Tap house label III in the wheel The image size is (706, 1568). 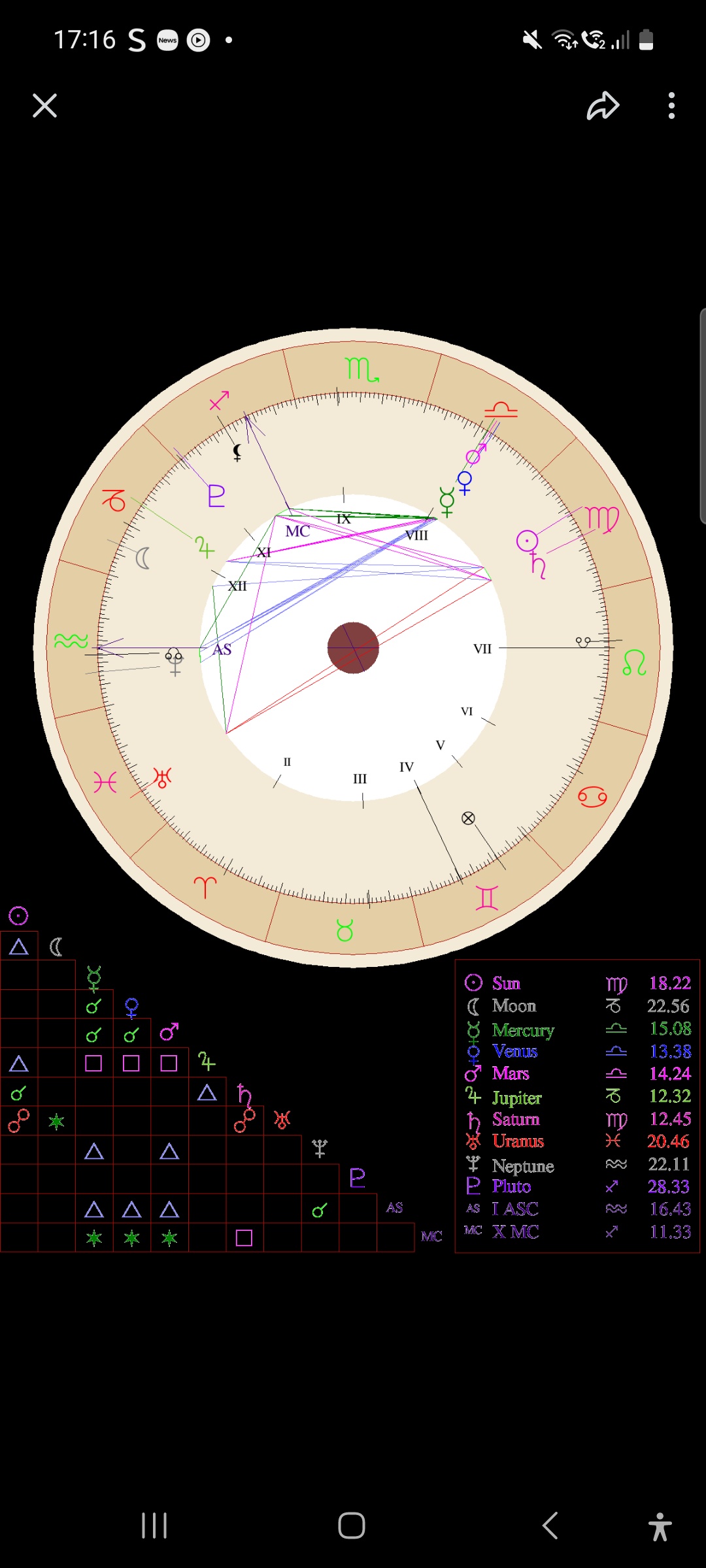pos(360,779)
